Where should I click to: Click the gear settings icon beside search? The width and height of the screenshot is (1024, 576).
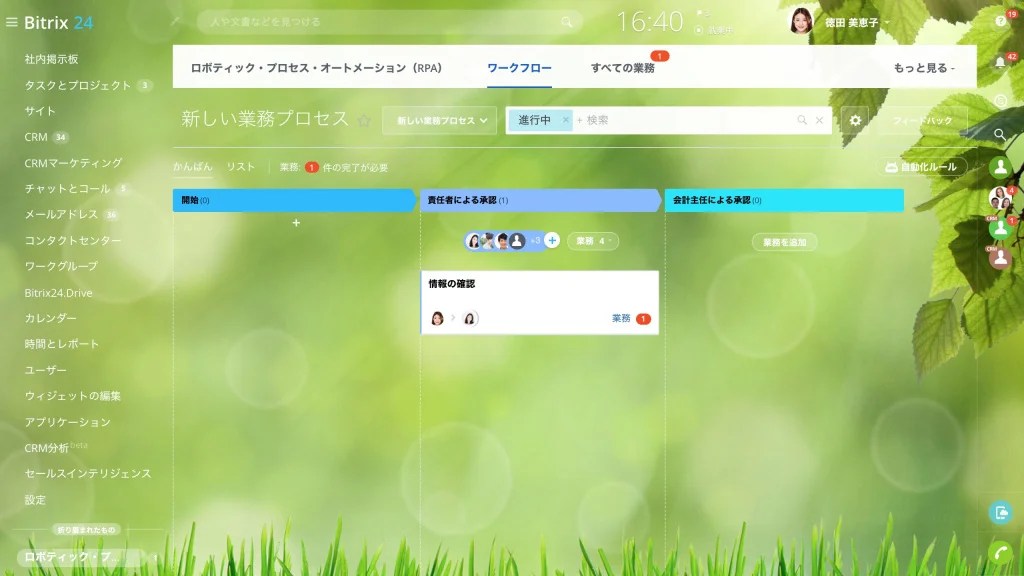coord(855,120)
